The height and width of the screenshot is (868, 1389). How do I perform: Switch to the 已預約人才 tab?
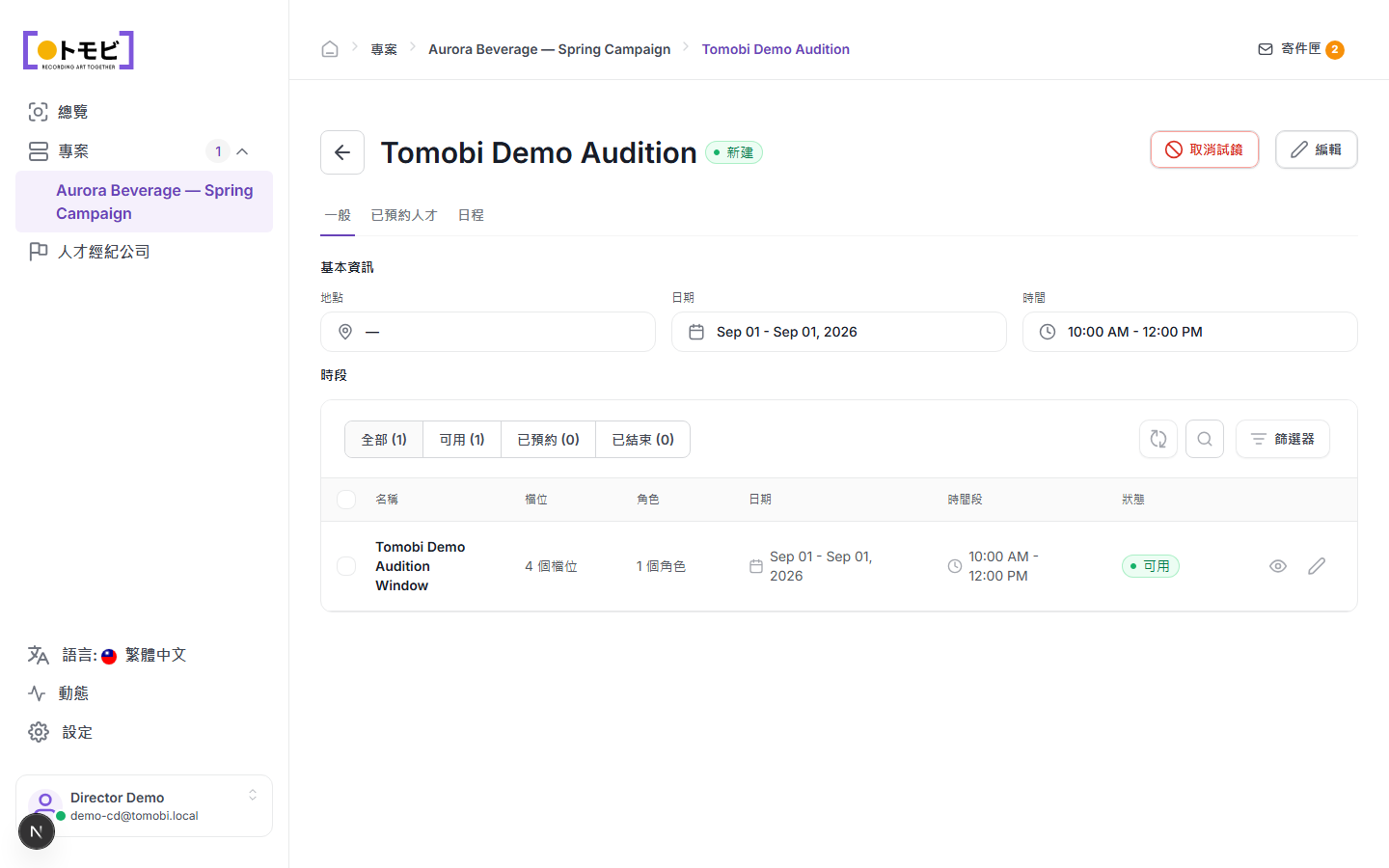point(404,215)
